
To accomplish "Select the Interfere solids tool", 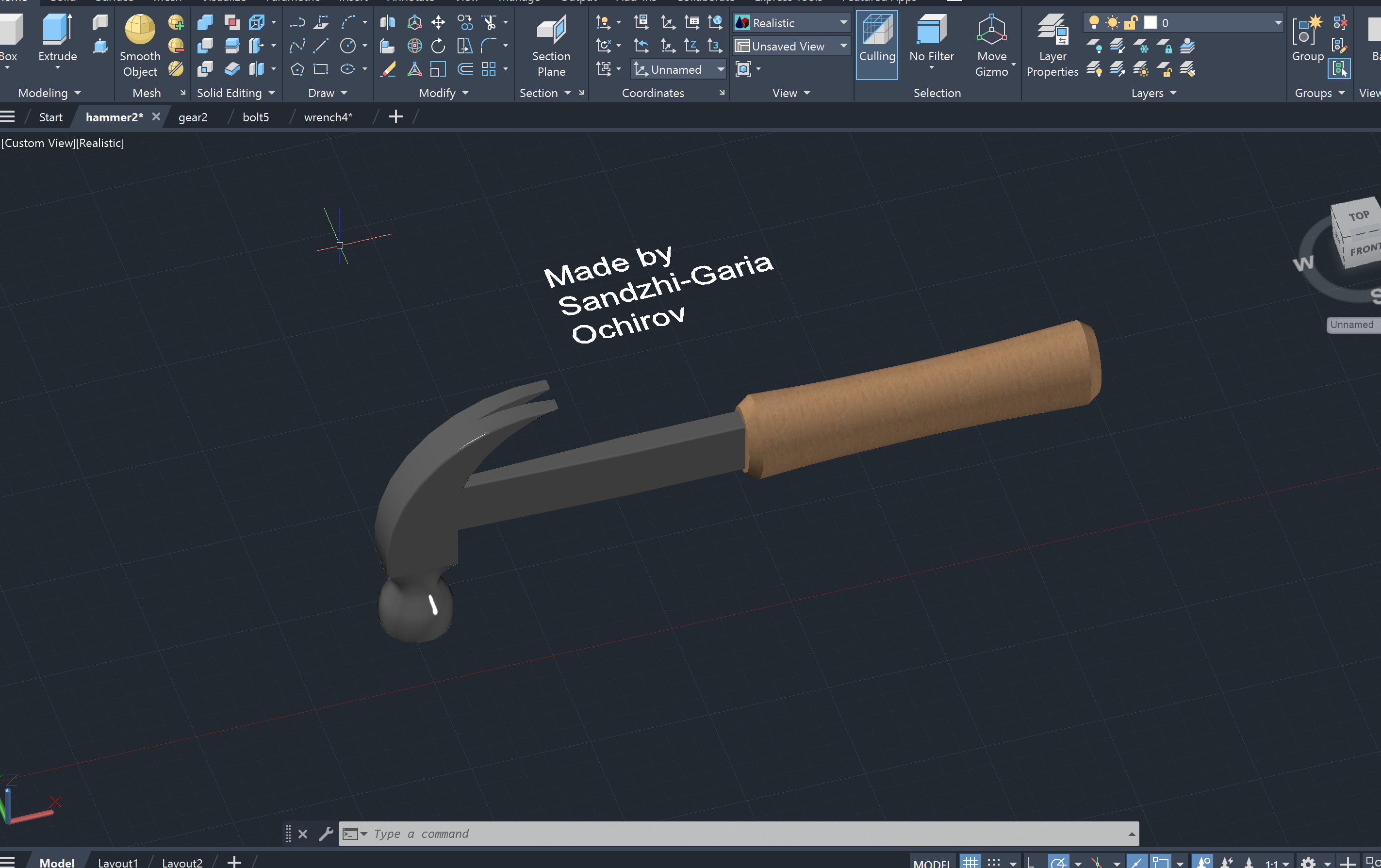I will tap(232, 23).
